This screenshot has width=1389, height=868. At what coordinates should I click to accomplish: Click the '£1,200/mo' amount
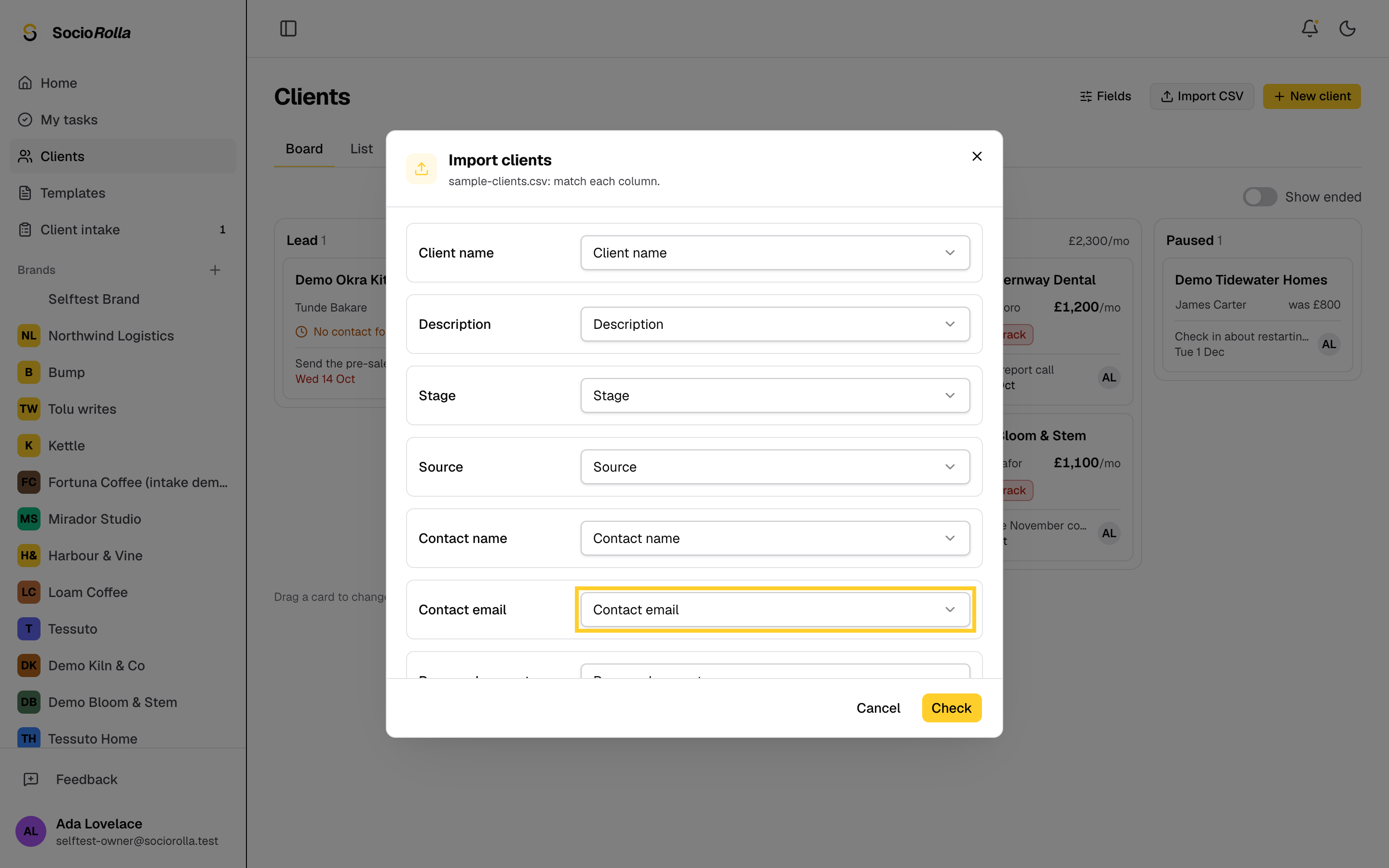point(1087,307)
